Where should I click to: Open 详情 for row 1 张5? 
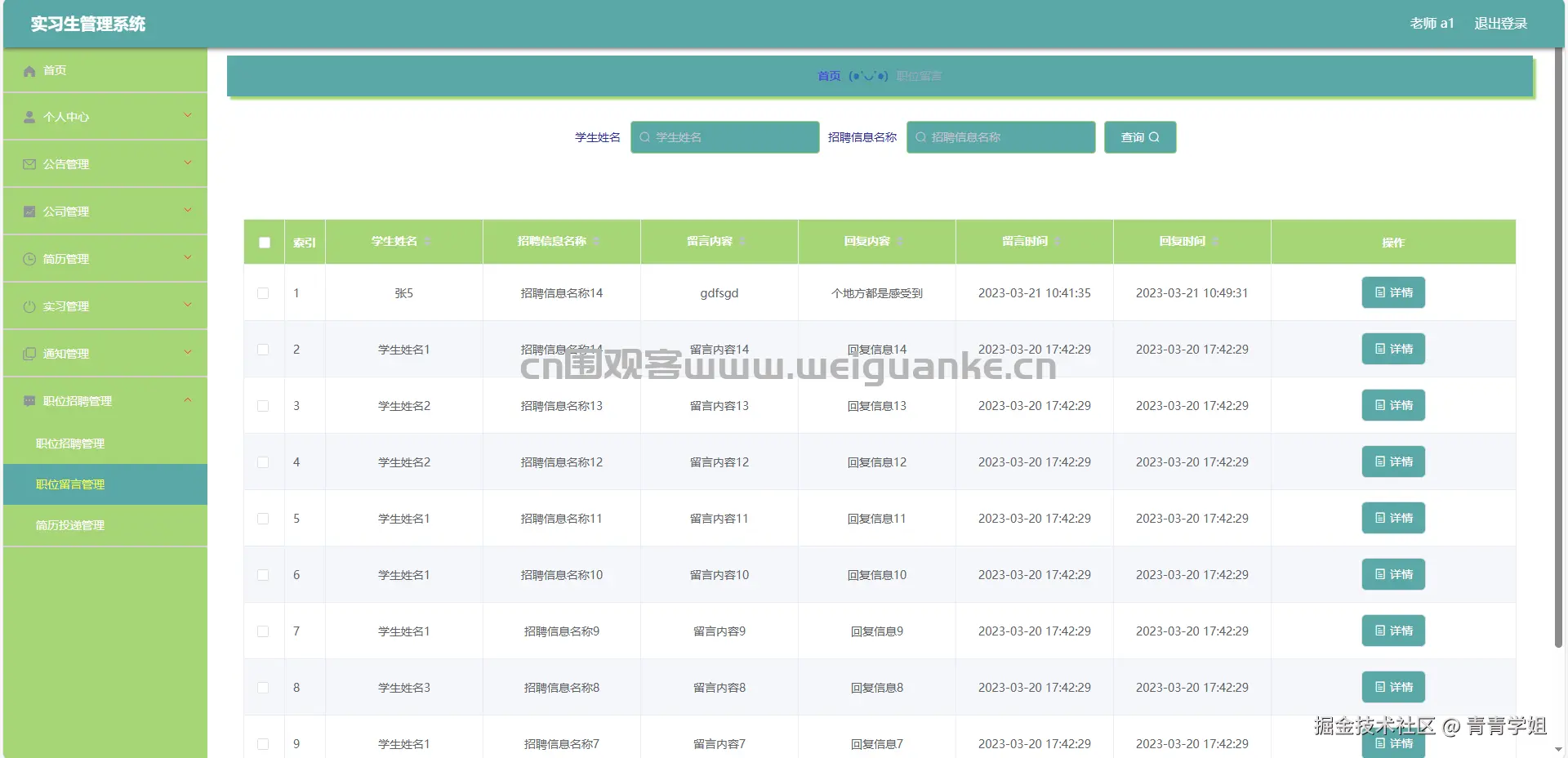pos(1393,292)
